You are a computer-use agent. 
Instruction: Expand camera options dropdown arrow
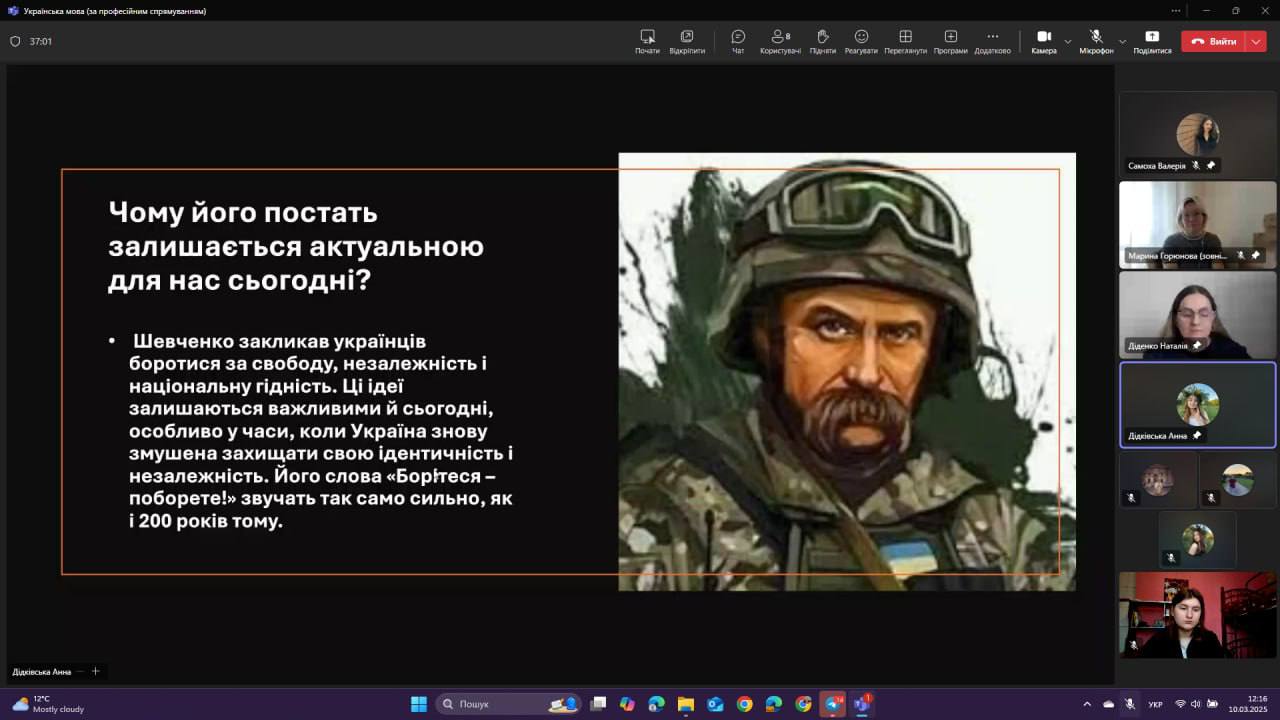pos(1068,42)
